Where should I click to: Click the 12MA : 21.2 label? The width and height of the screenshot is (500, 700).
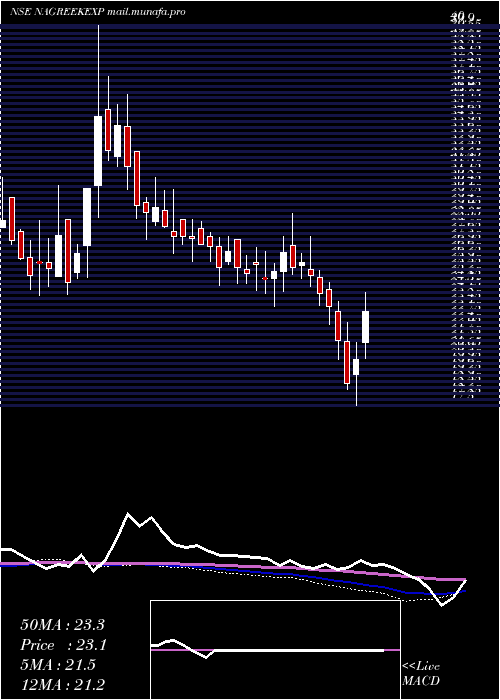[x=62, y=684]
